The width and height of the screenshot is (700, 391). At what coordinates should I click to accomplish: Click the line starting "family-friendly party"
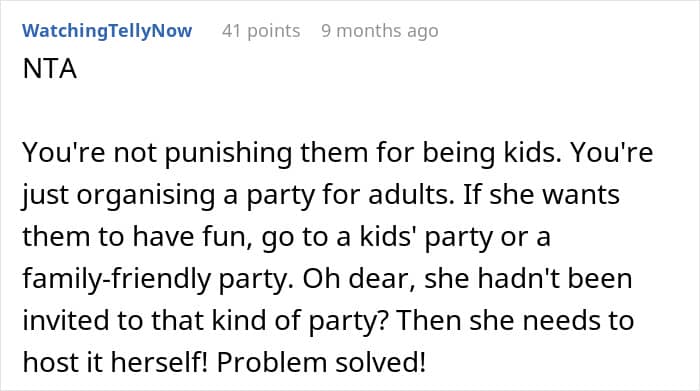coord(327,279)
